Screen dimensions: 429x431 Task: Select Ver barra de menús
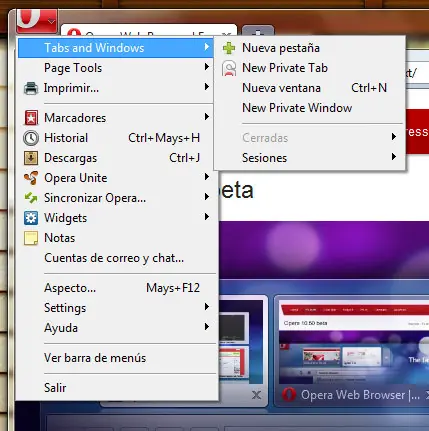(x=116, y=358)
